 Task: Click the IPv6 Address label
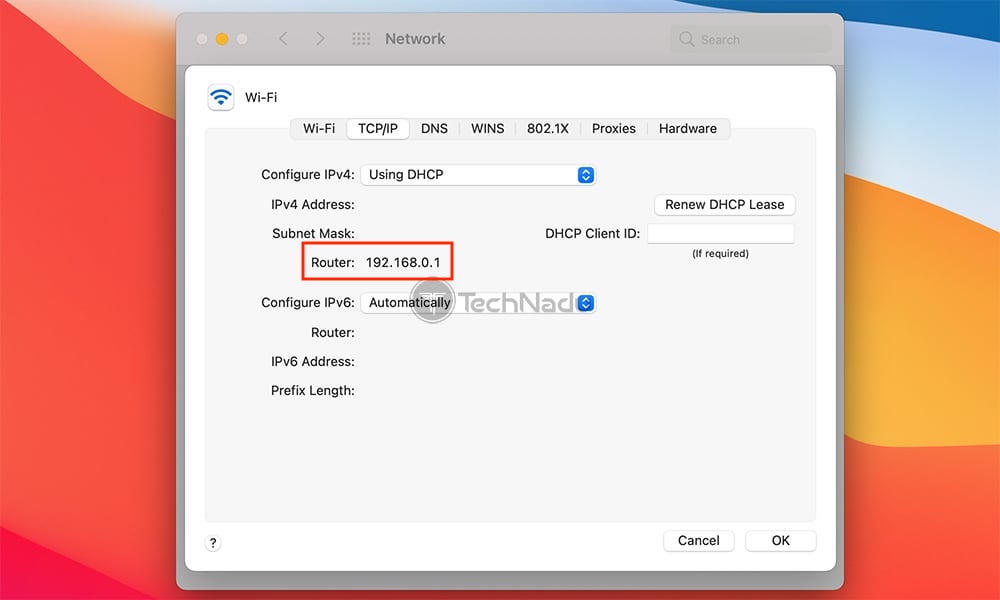[312, 362]
